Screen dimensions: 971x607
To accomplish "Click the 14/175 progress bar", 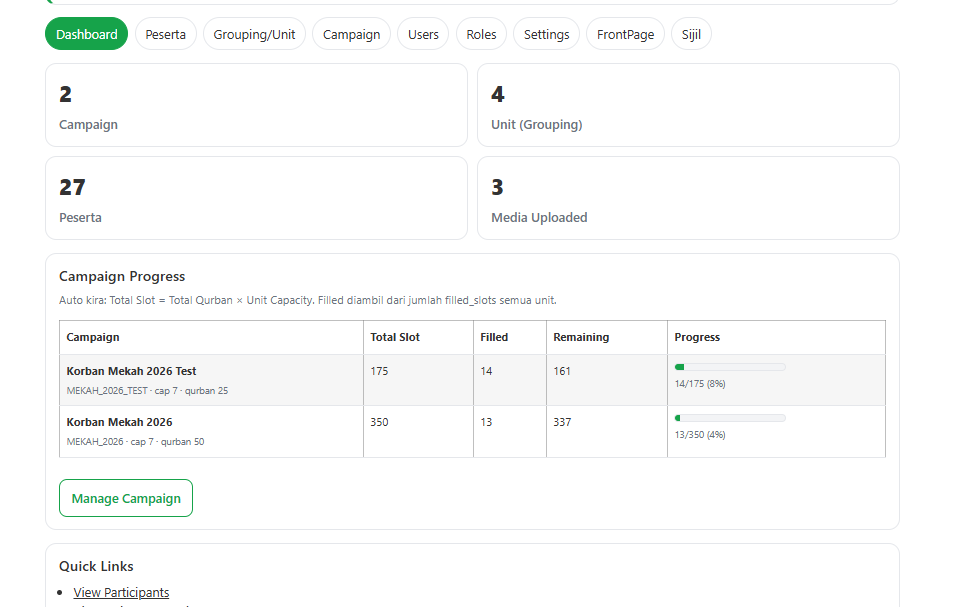I will (729, 366).
